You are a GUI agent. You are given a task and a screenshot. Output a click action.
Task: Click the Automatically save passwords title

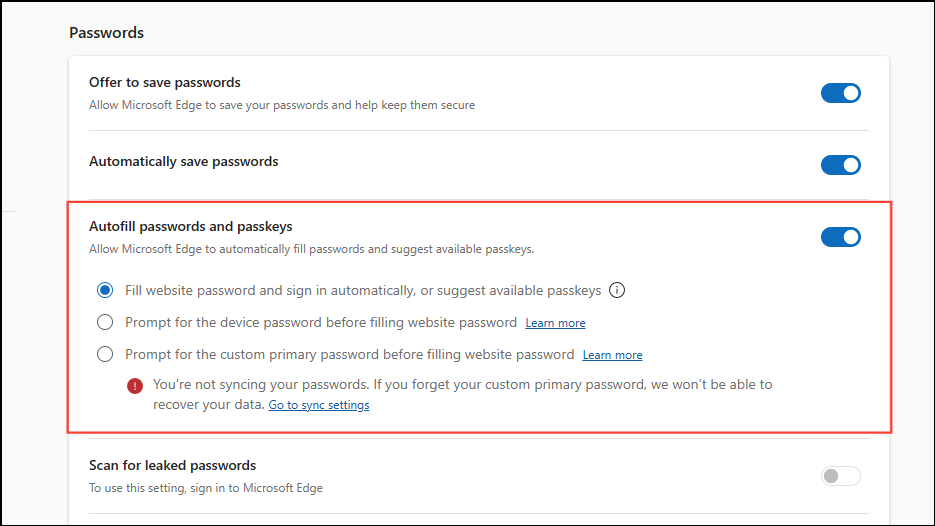pyautogui.click(x=184, y=161)
